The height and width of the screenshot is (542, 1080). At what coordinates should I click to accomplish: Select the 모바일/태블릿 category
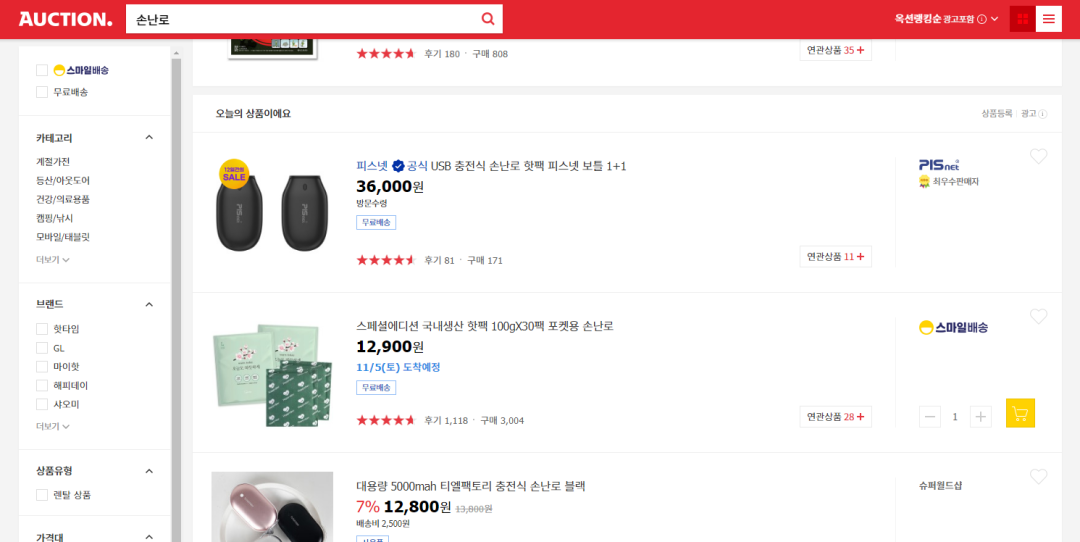[63, 237]
